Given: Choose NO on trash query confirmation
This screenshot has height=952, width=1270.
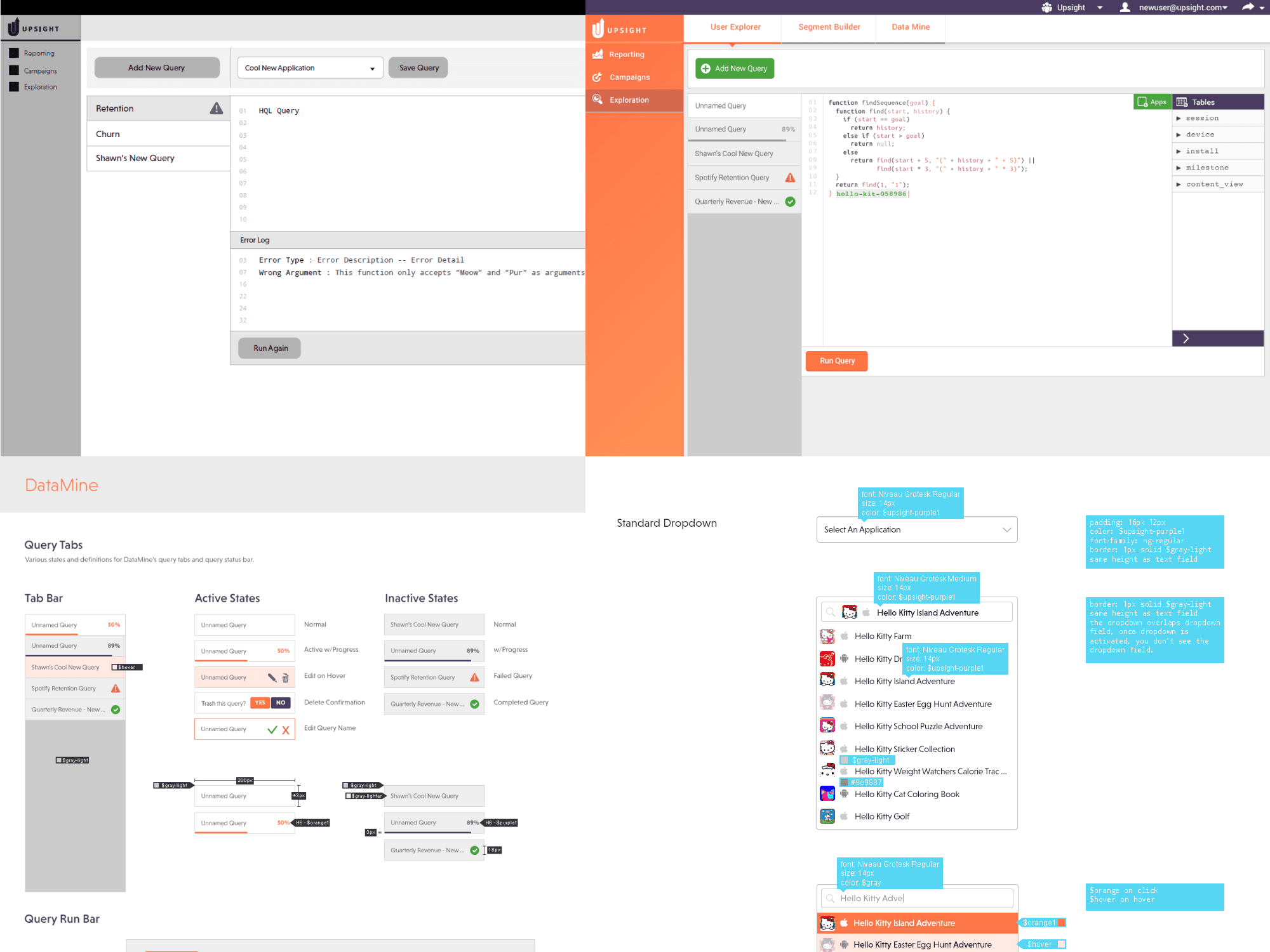Looking at the screenshot, I should tap(281, 703).
